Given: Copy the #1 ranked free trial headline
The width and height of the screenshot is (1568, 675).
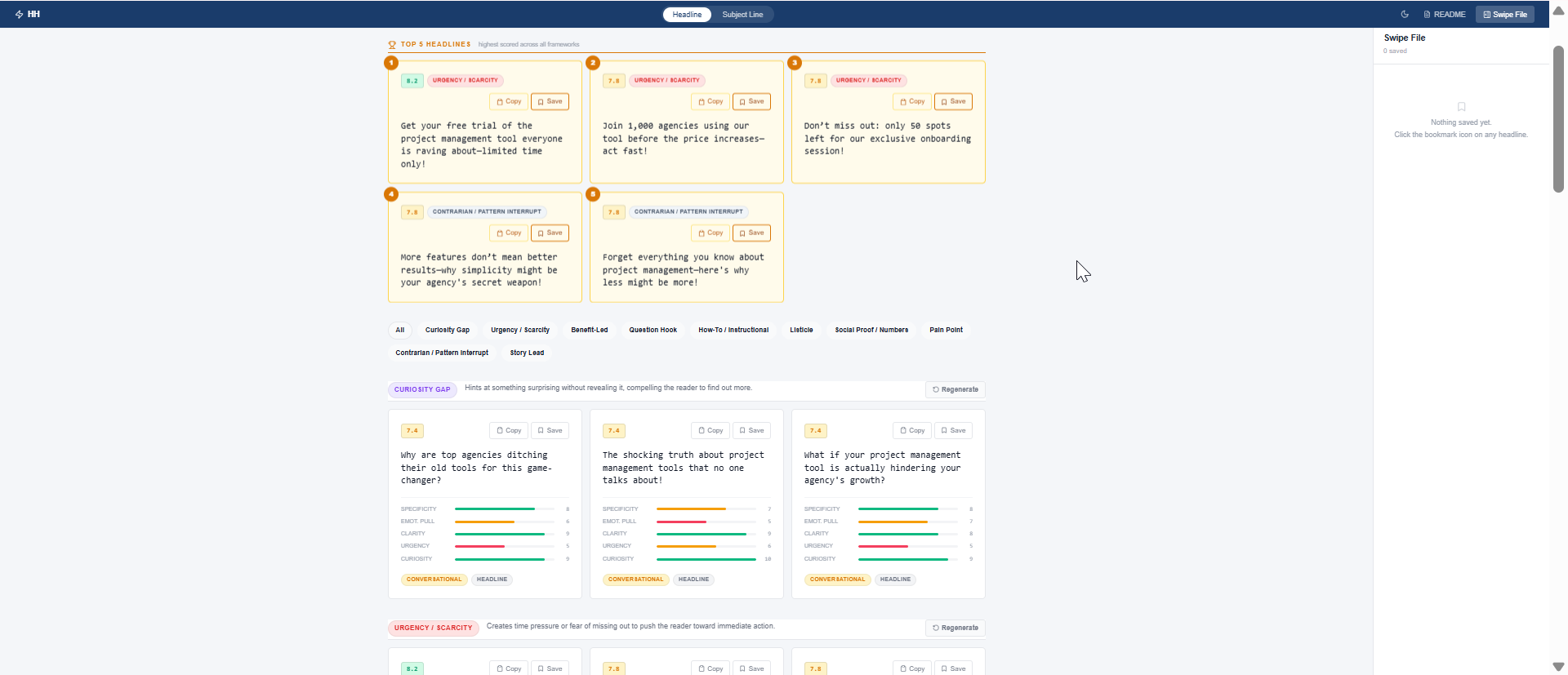Looking at the screenshot, I should [x=509, y=102].
